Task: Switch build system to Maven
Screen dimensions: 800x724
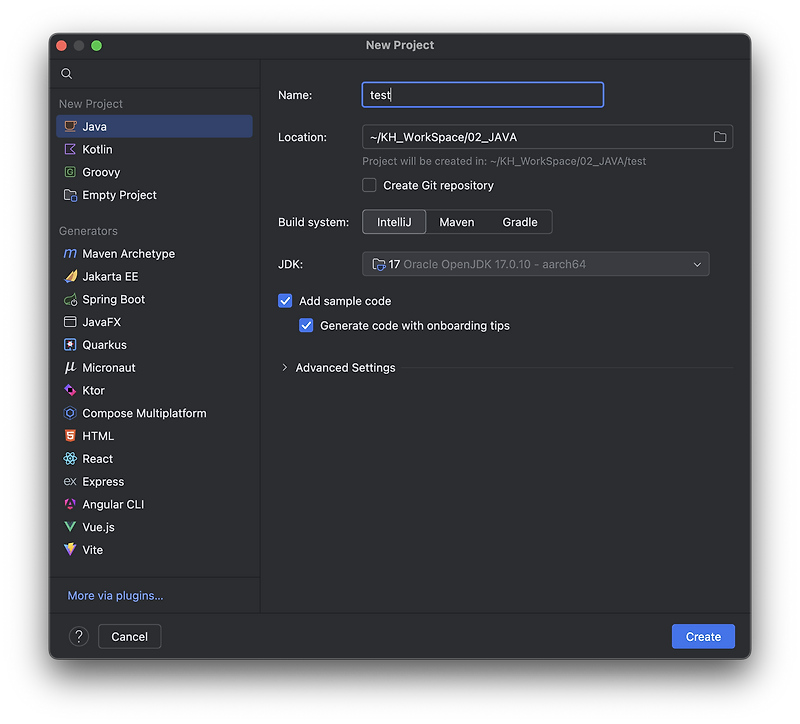Action: [456, 221]
